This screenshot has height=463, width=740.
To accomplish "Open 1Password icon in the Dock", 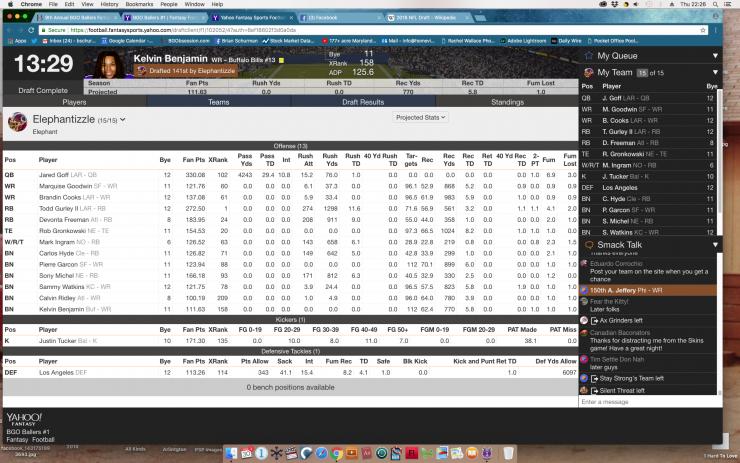I will (261, 454).
